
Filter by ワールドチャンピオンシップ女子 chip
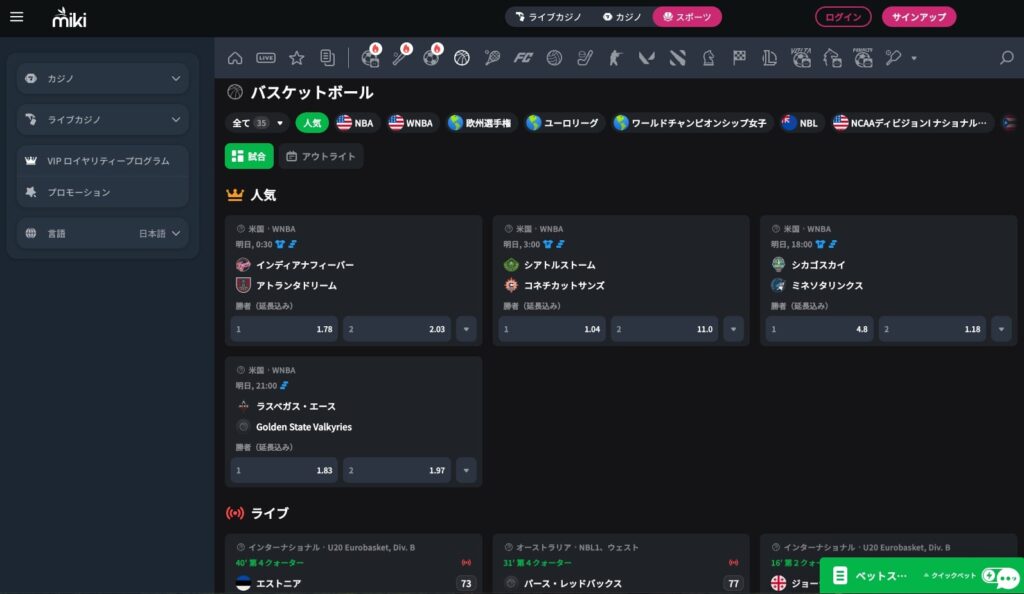click(x=690, y=123)
